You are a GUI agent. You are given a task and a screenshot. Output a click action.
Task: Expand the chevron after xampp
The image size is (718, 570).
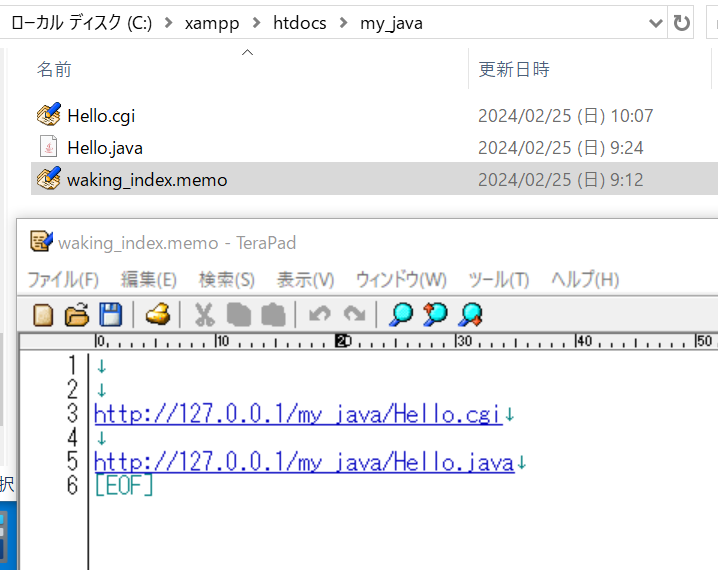(256, 22)
